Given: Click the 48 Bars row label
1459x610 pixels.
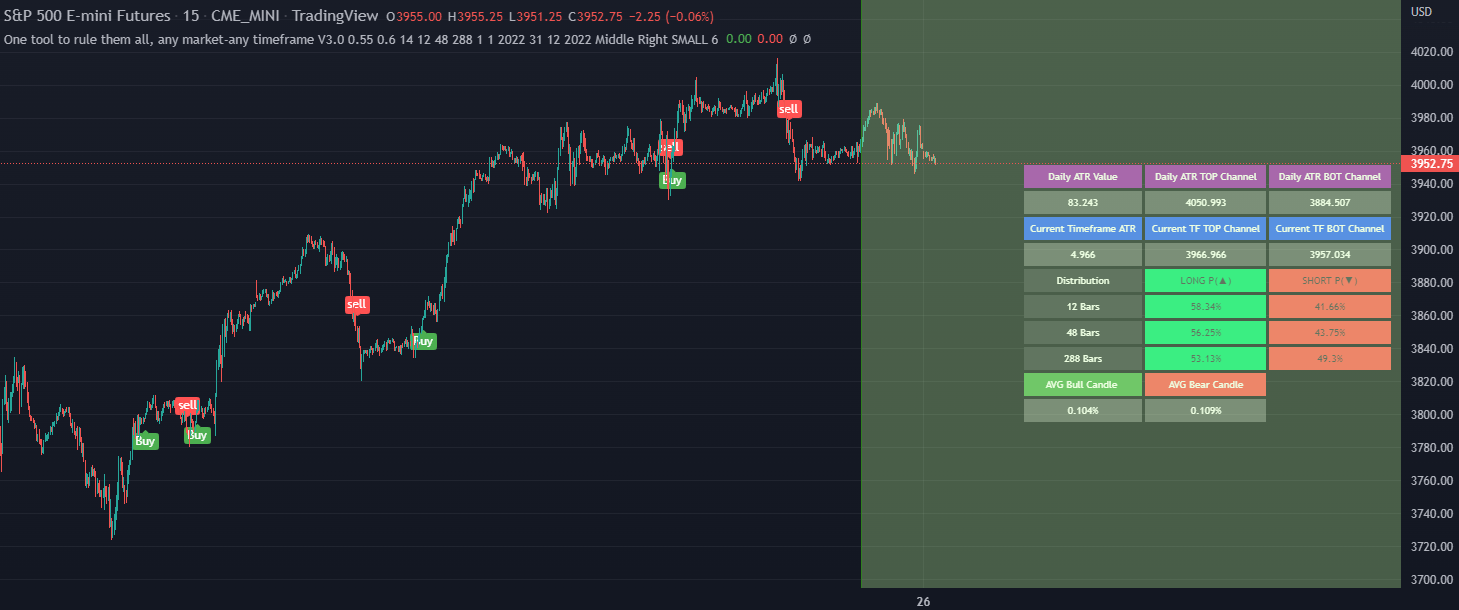Looking at the screenshot, I should tap(1082, 333).
